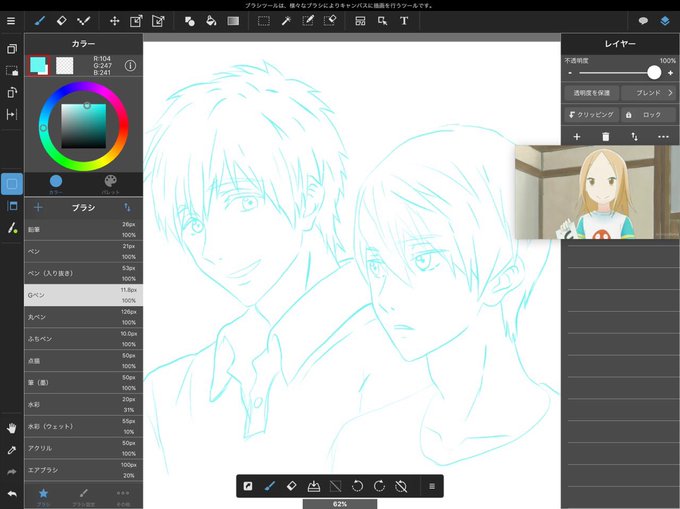This screenshot has height=509, width=680.
Task: Click the opacity slider handle
Action: pos(654,72)
